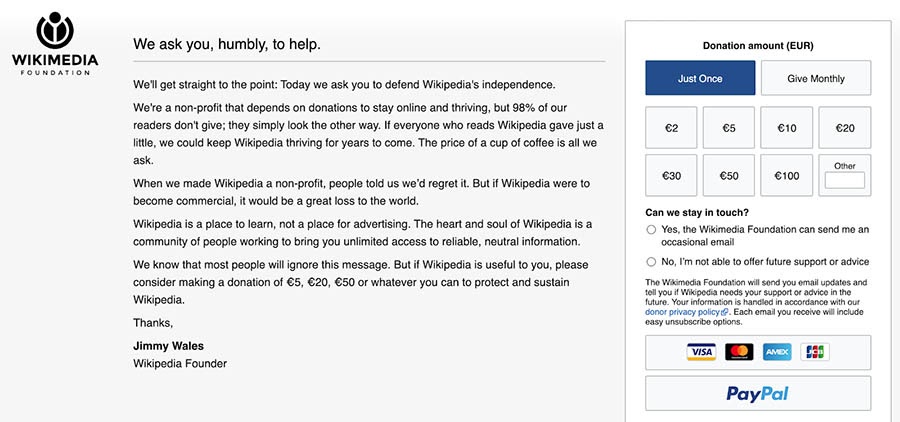This screenshot has width=900, height=422.
Task: Open the donor privacy policy link
Action: click(x=682, y=312)
